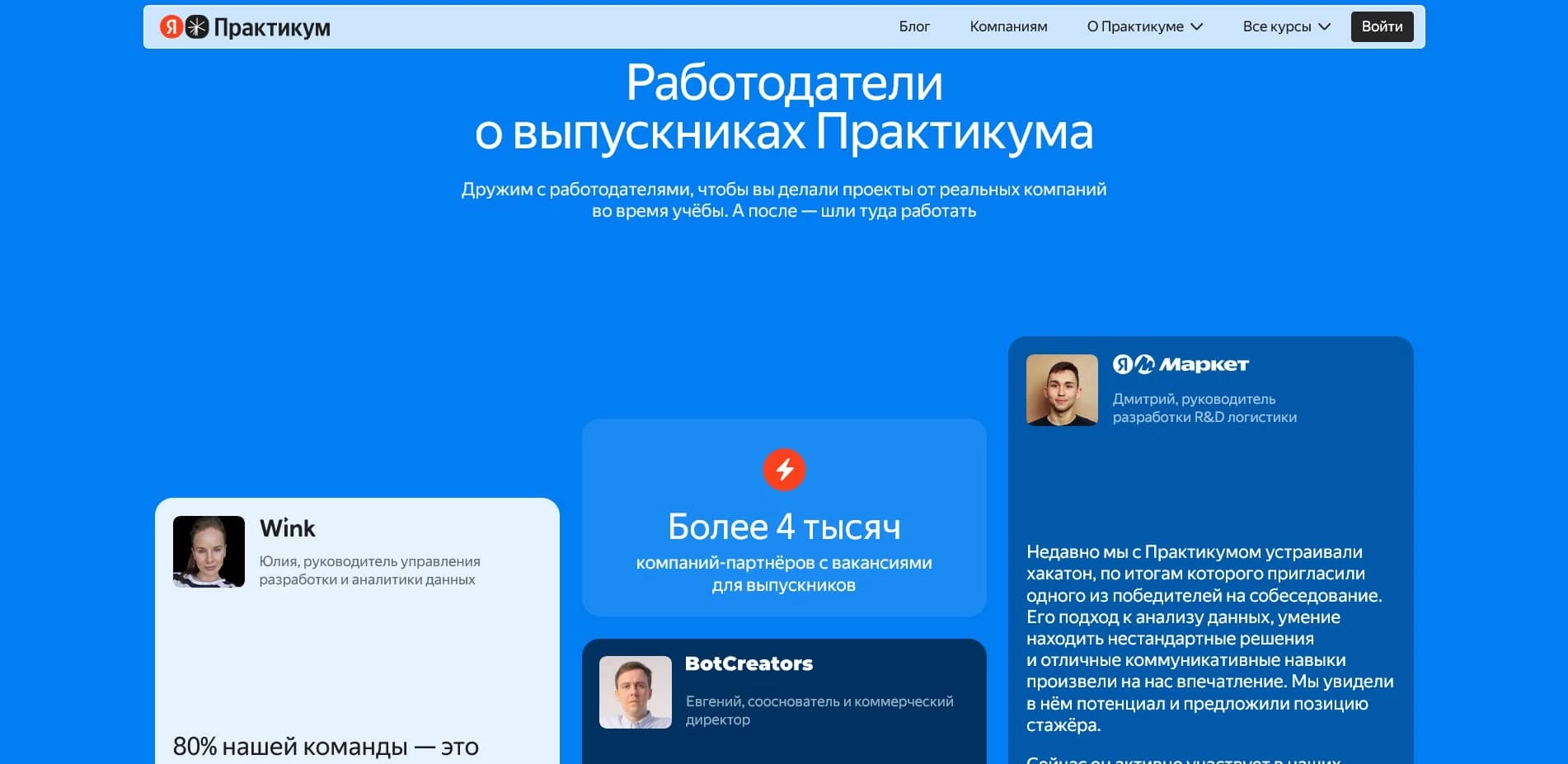Click Evgeny's photo in the BotCreators card

(636, 692)
